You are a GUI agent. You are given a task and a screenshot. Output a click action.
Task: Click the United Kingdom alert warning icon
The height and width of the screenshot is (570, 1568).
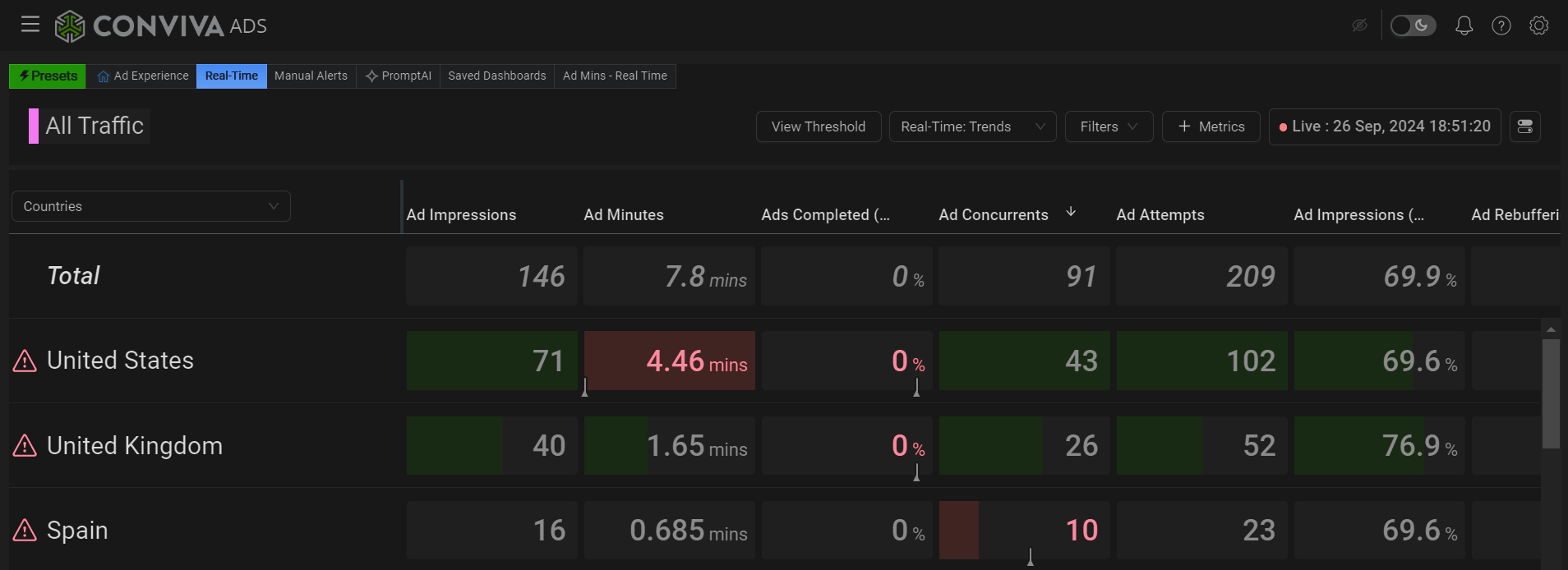pos(25,446)
